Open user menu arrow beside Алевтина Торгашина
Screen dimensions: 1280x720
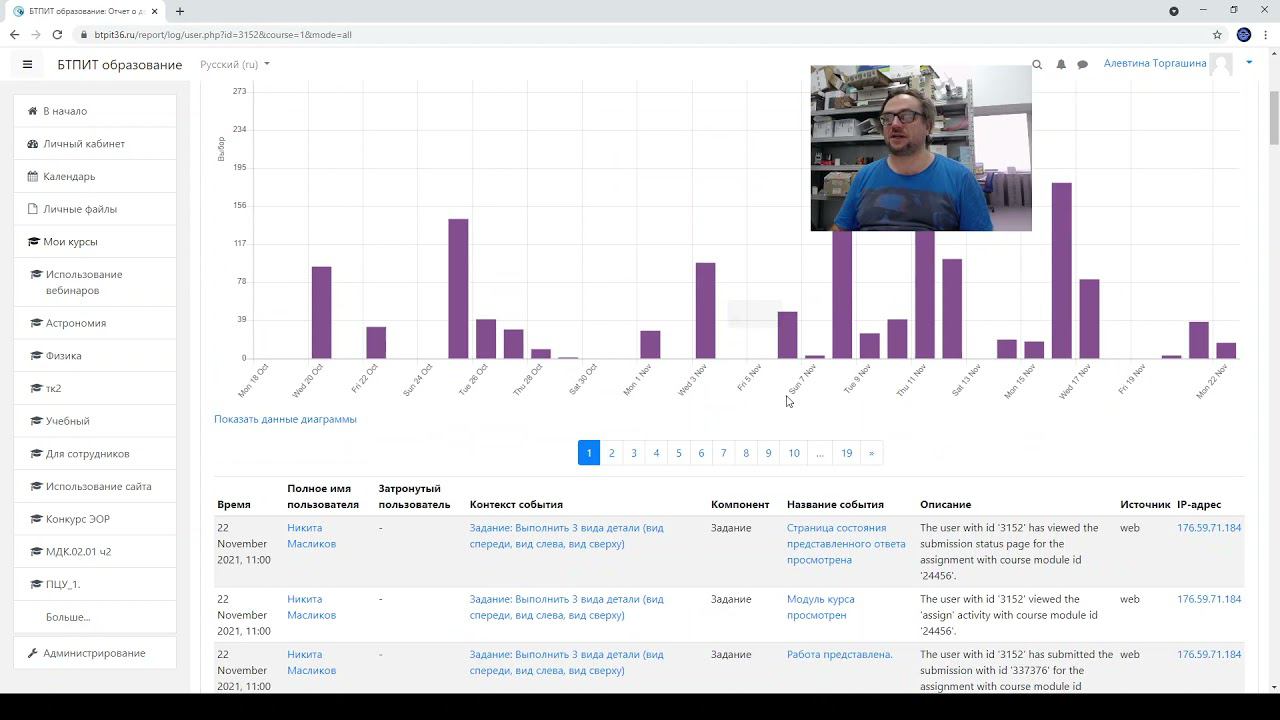1249,63
